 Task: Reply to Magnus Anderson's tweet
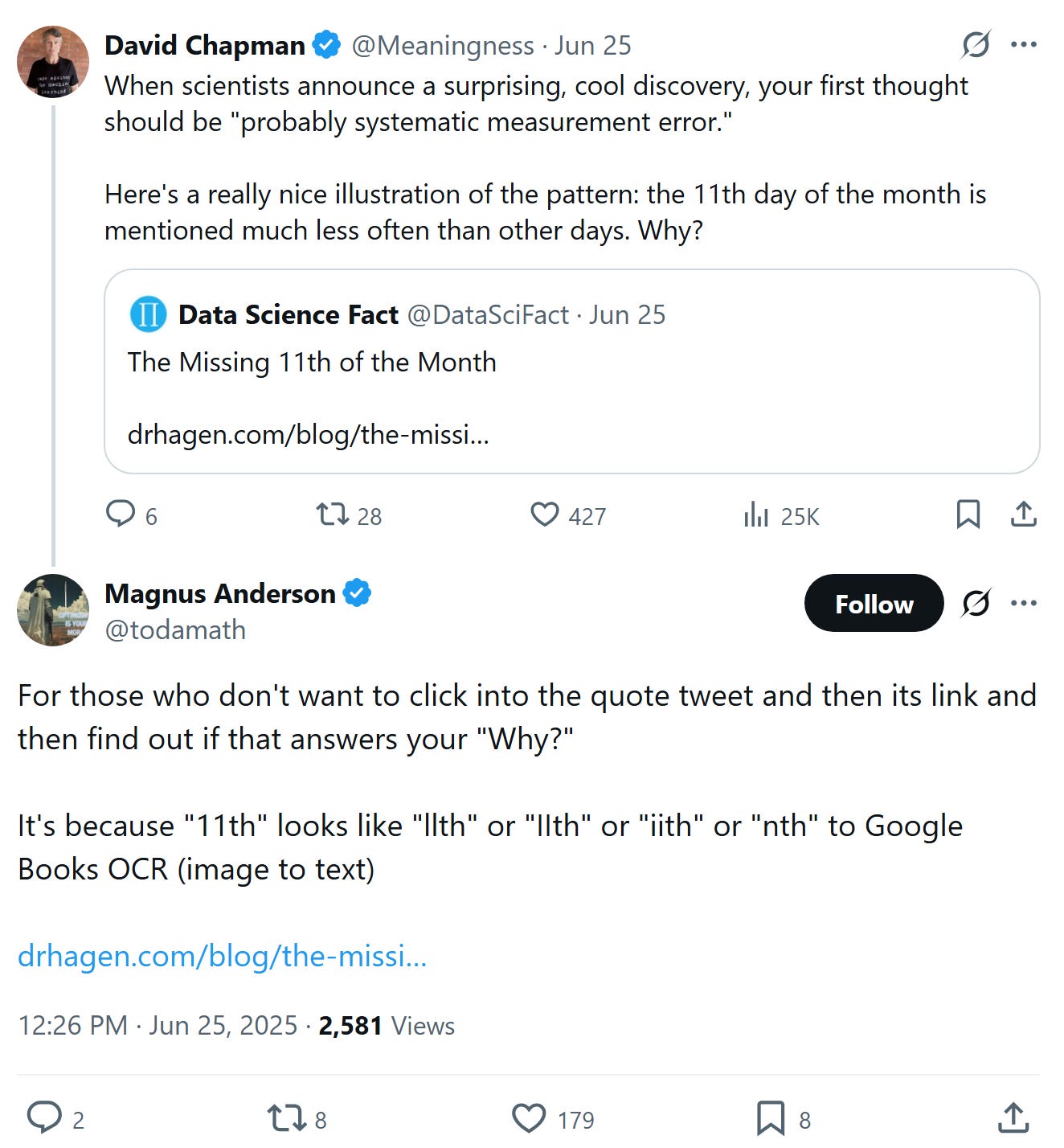click(45, 1117)
